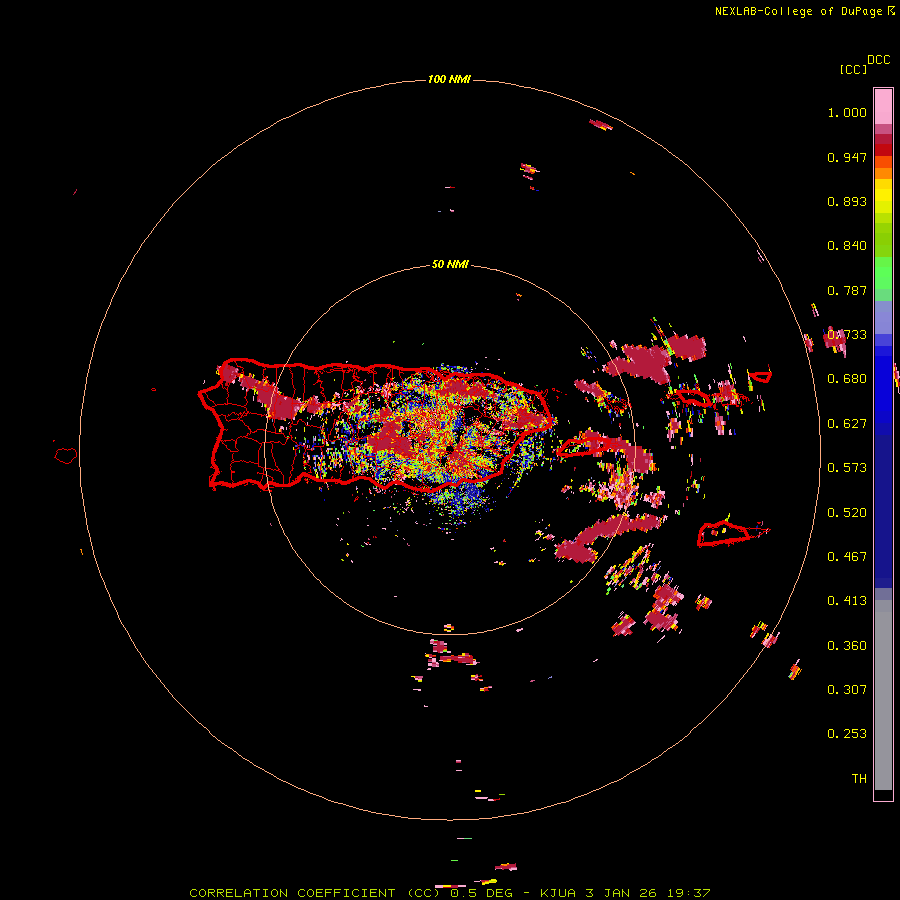This screenshot has height=900, width=900.
Task: Click the 0.840 scale value
Action: (x=847, y=246)
